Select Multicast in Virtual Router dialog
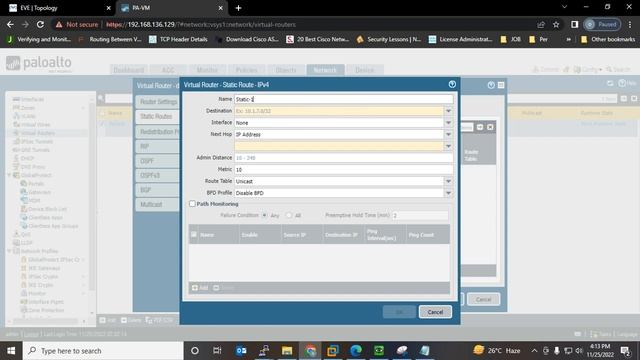The image size is (640, 360). tap(157, 204)
